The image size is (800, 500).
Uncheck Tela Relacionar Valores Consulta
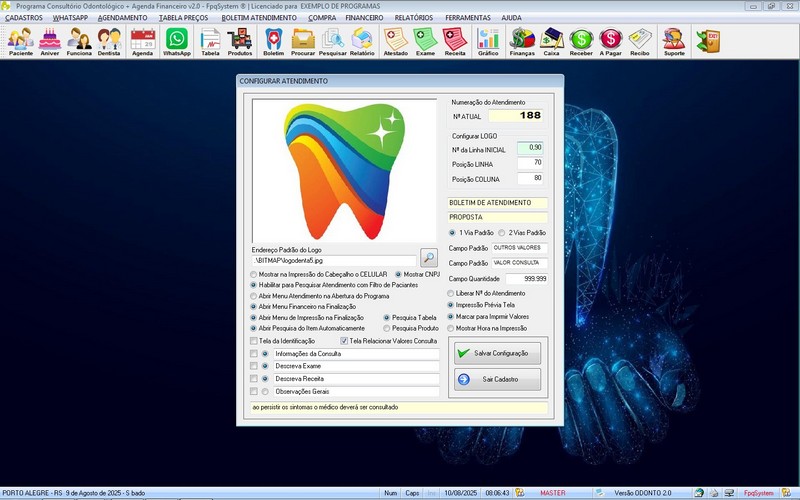coord(344,341)
